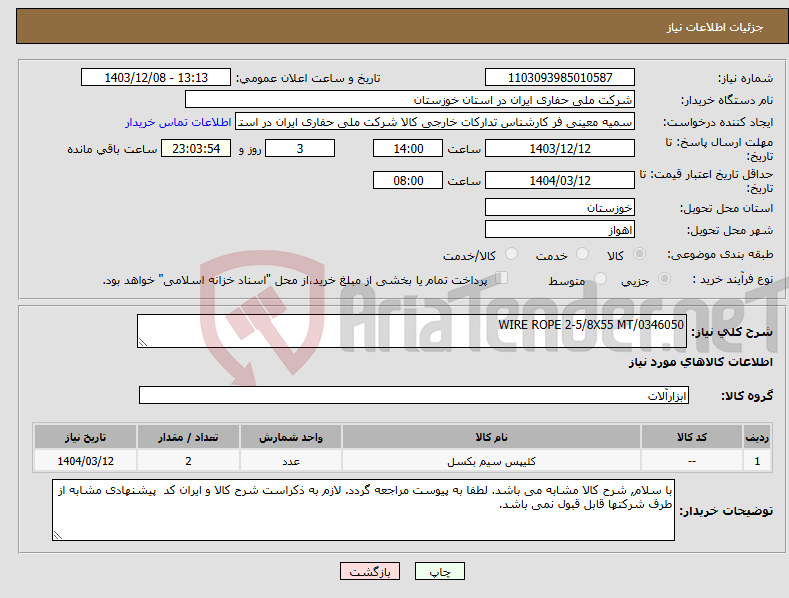The image size is (789, 598).
Task: Click the کد کالا column header
Action: click(x=692, y=437)
